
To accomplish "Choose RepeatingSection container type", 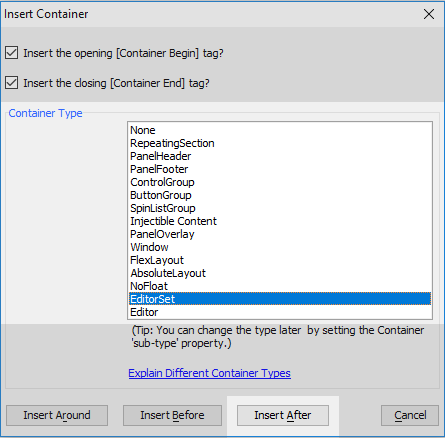I will coord(280,143).
